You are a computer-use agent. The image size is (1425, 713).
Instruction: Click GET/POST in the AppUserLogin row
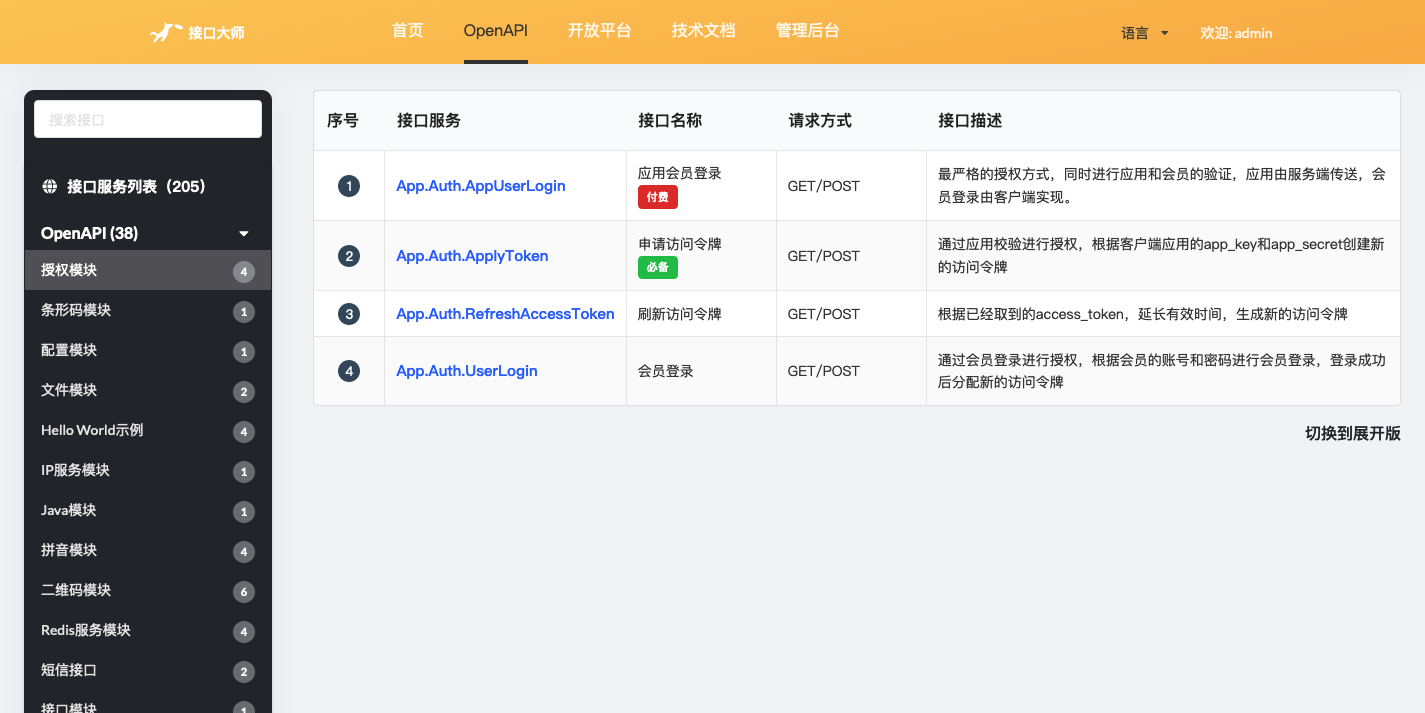coord(824,186)
